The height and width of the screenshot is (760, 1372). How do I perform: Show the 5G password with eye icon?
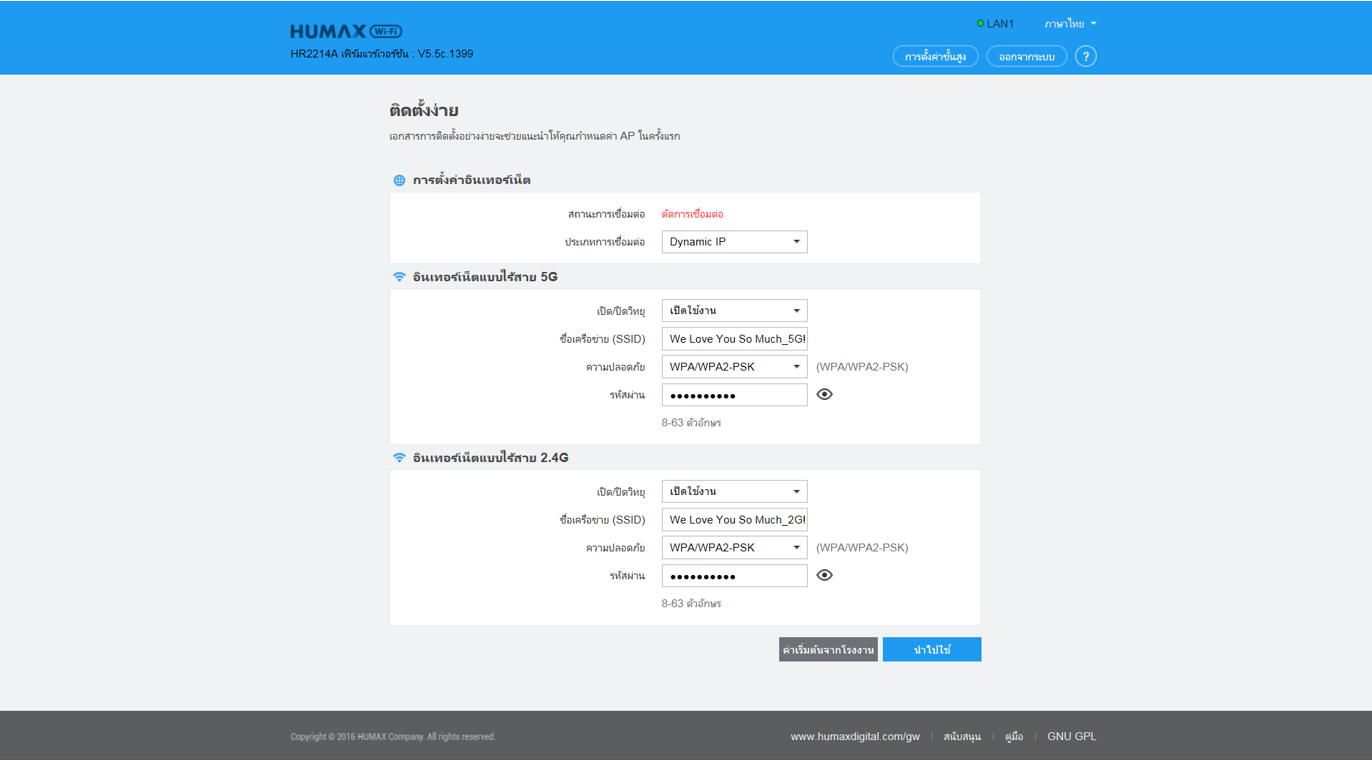pyautogui.click(x=824, y=394)
